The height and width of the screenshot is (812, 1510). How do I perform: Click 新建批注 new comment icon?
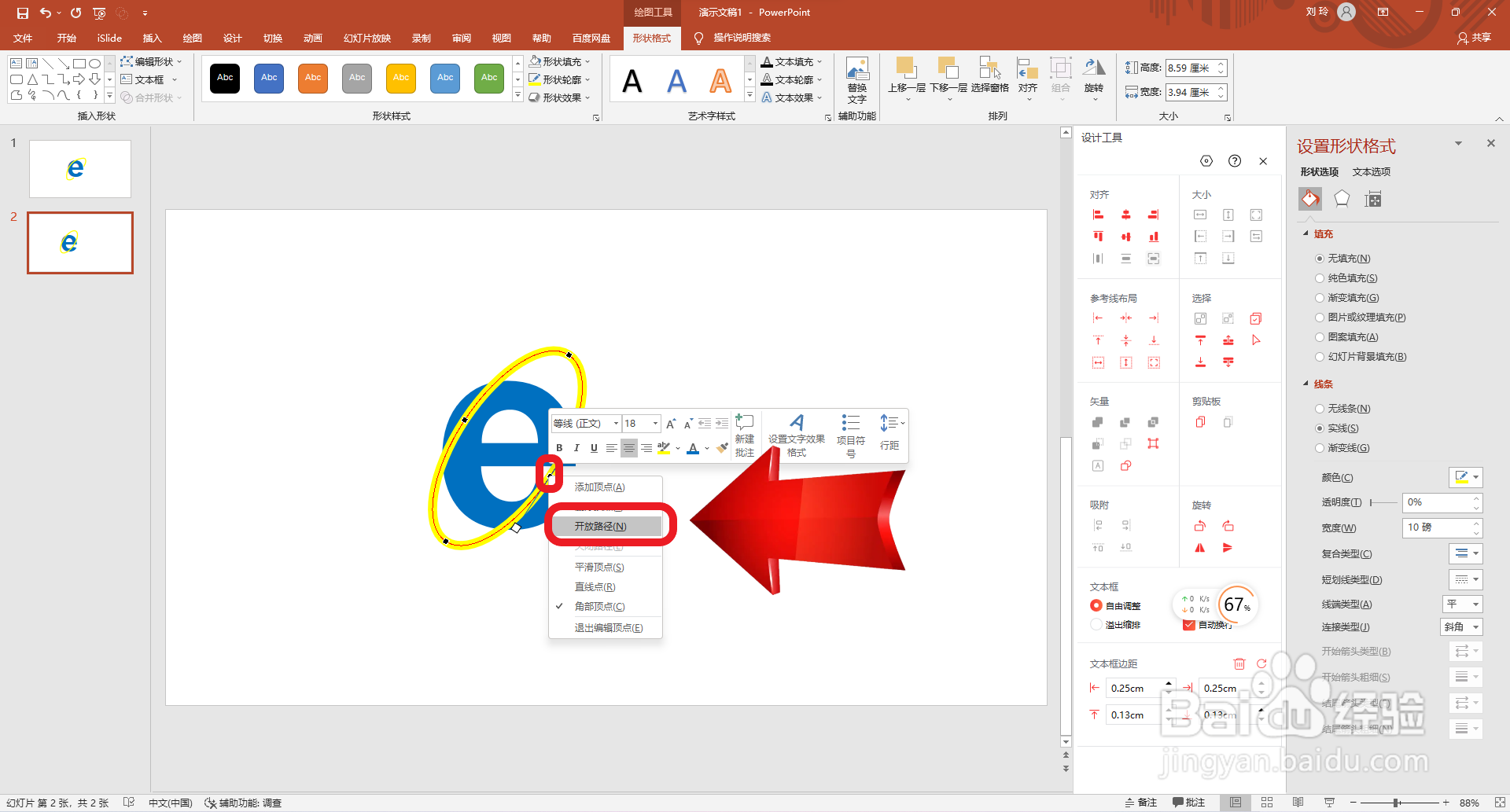[744, 435]
